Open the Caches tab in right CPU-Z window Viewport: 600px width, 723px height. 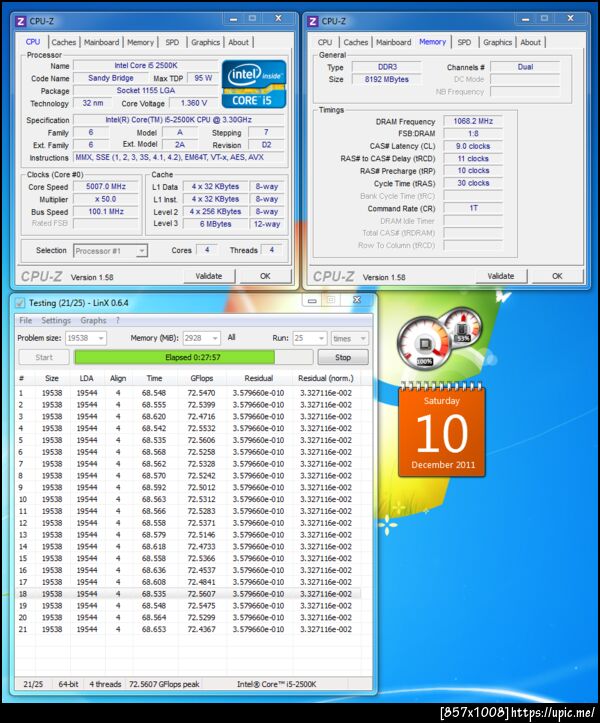click(356, 42)
